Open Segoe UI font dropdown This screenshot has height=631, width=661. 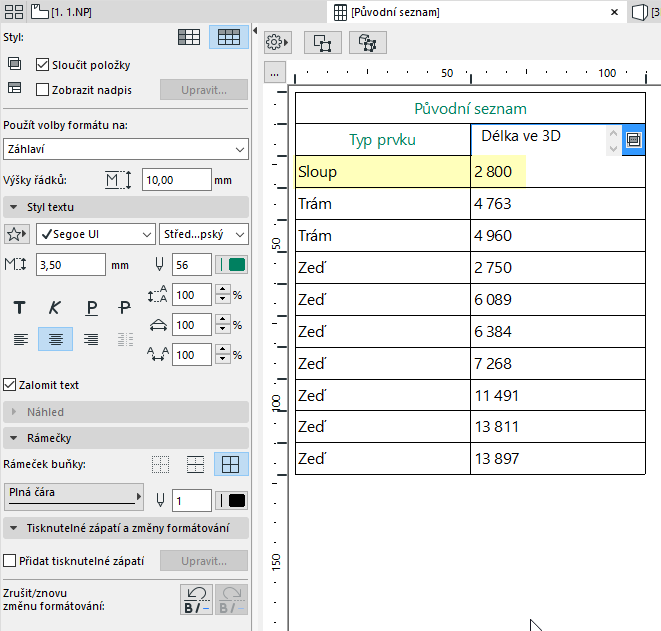[x=95, y=235]
